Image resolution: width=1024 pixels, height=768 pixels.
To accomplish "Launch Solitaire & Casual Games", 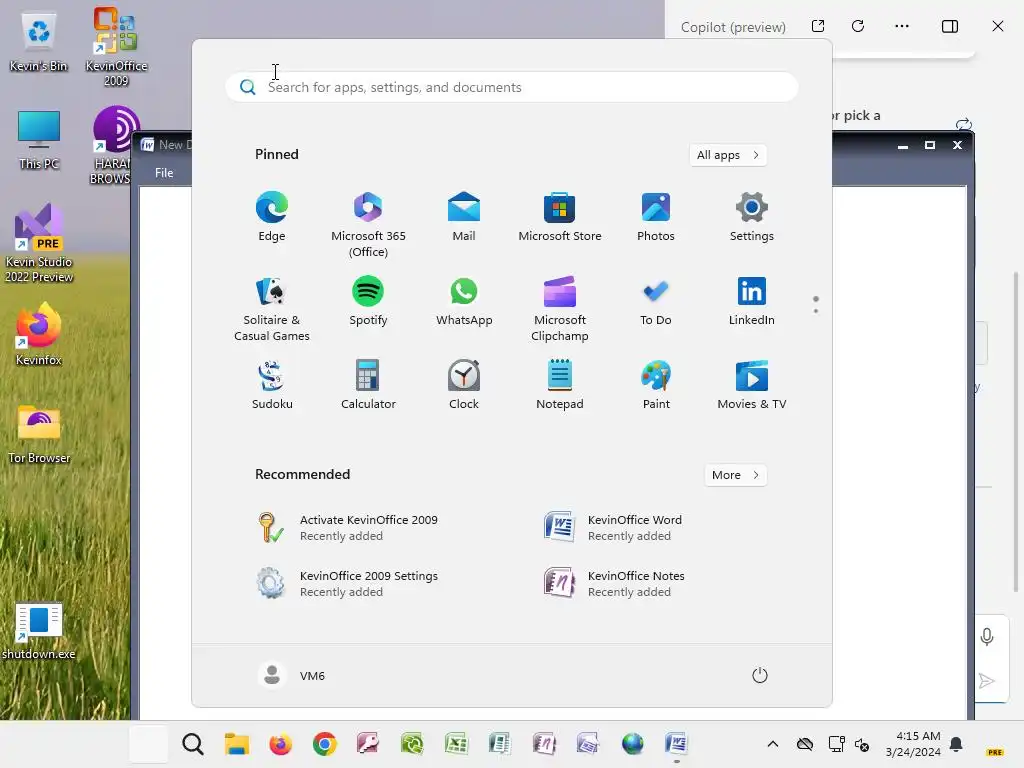I will point(272,308).
